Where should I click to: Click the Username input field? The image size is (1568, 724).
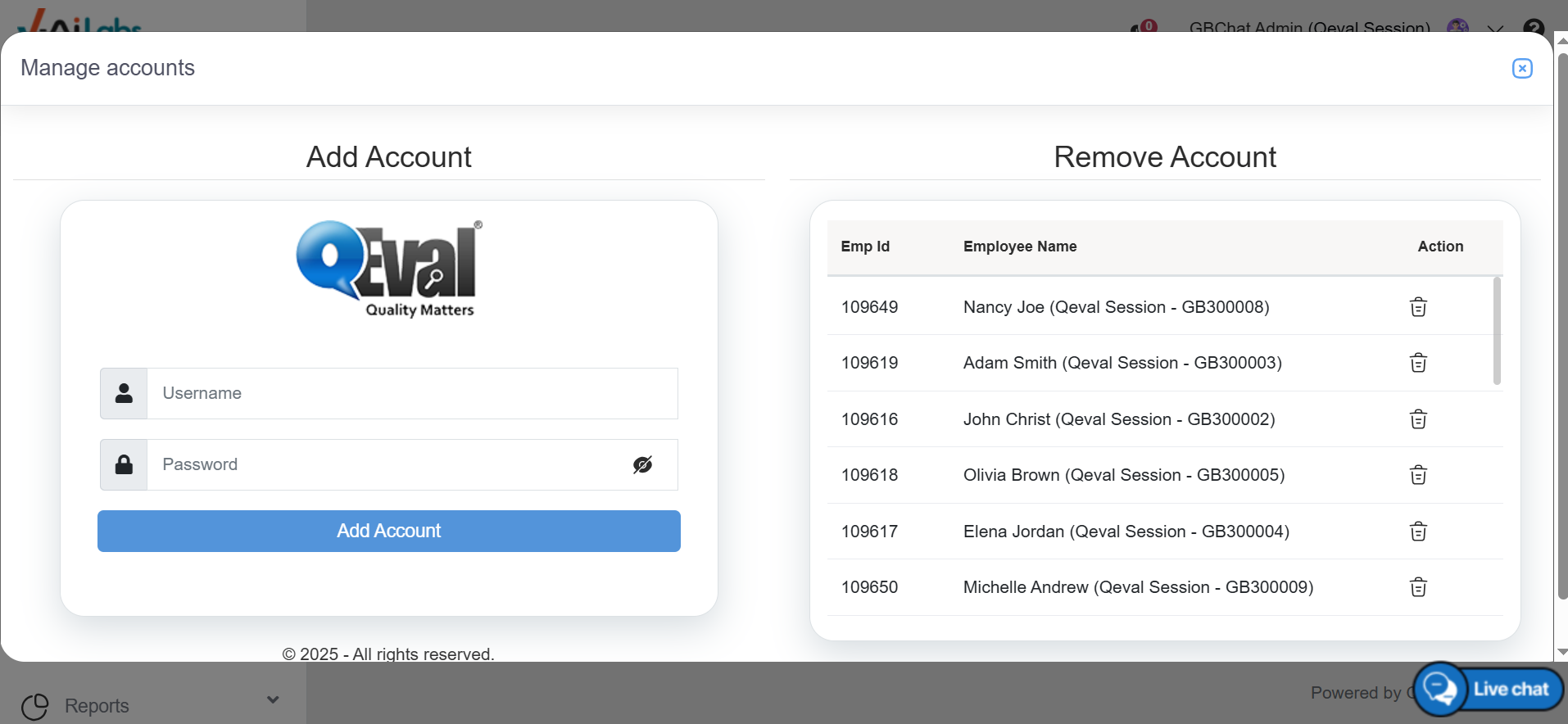pyautogui.click(x=412, y=393)
